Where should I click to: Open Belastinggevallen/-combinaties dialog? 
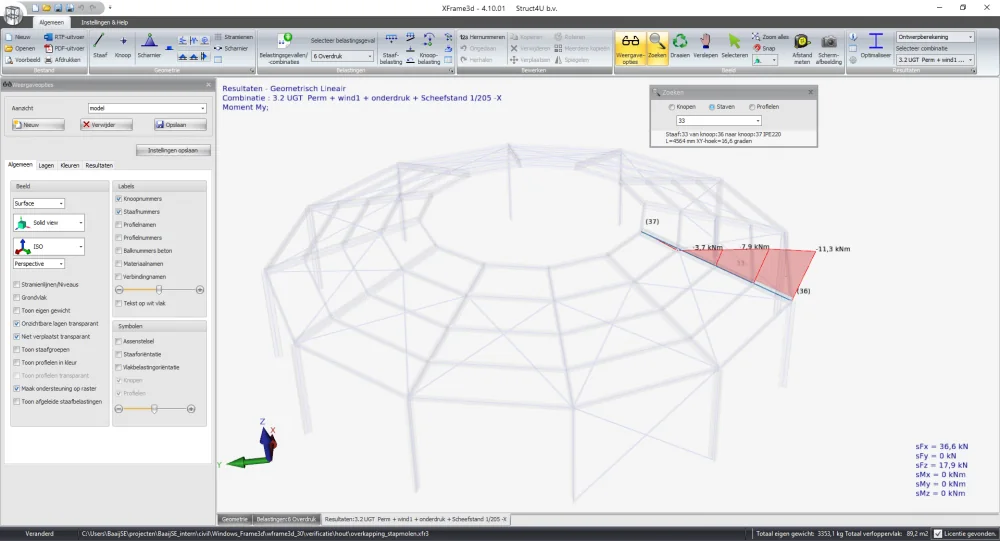[284, 48]
